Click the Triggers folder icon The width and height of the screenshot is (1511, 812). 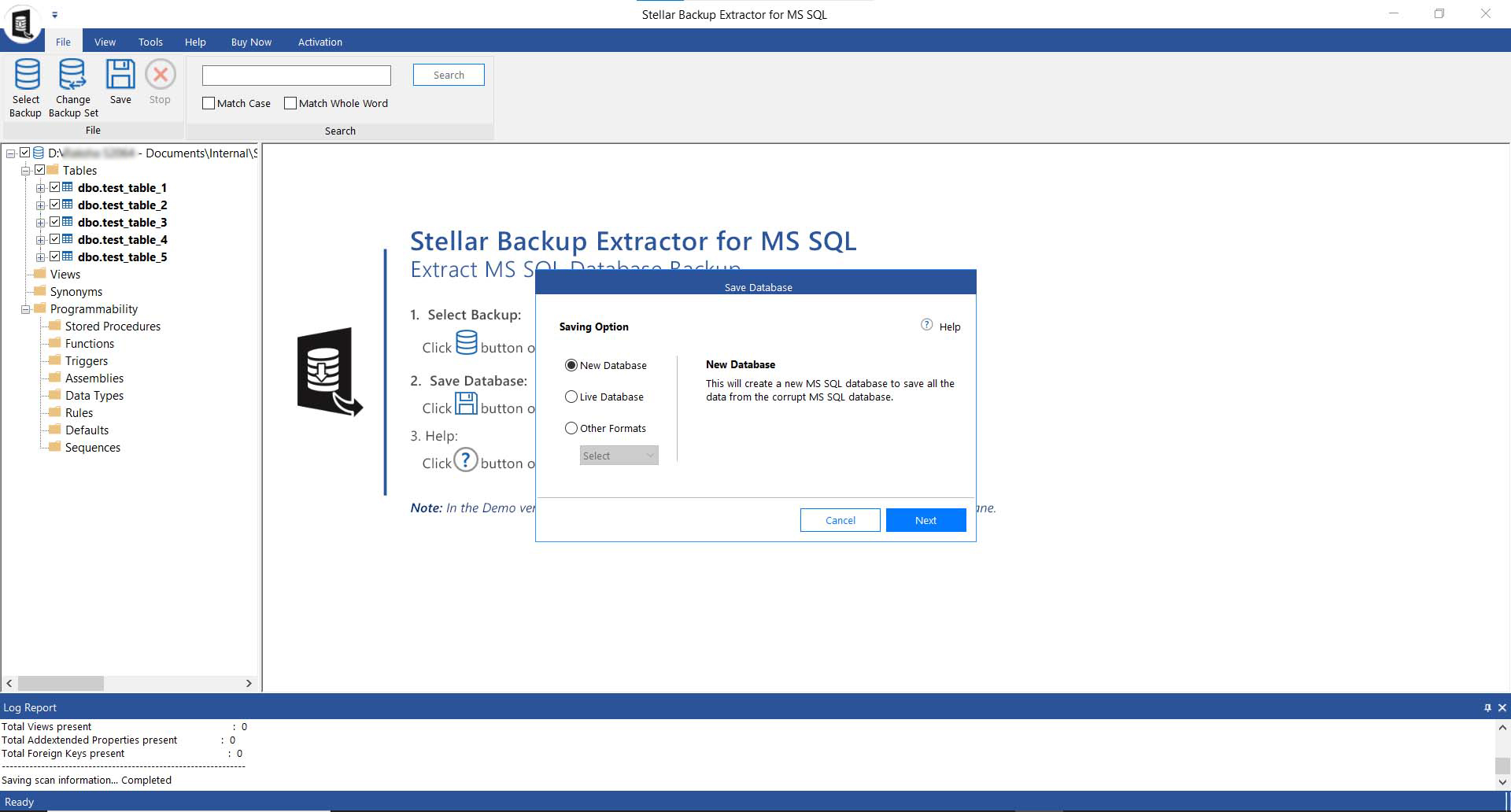click(x=55, y=360)
